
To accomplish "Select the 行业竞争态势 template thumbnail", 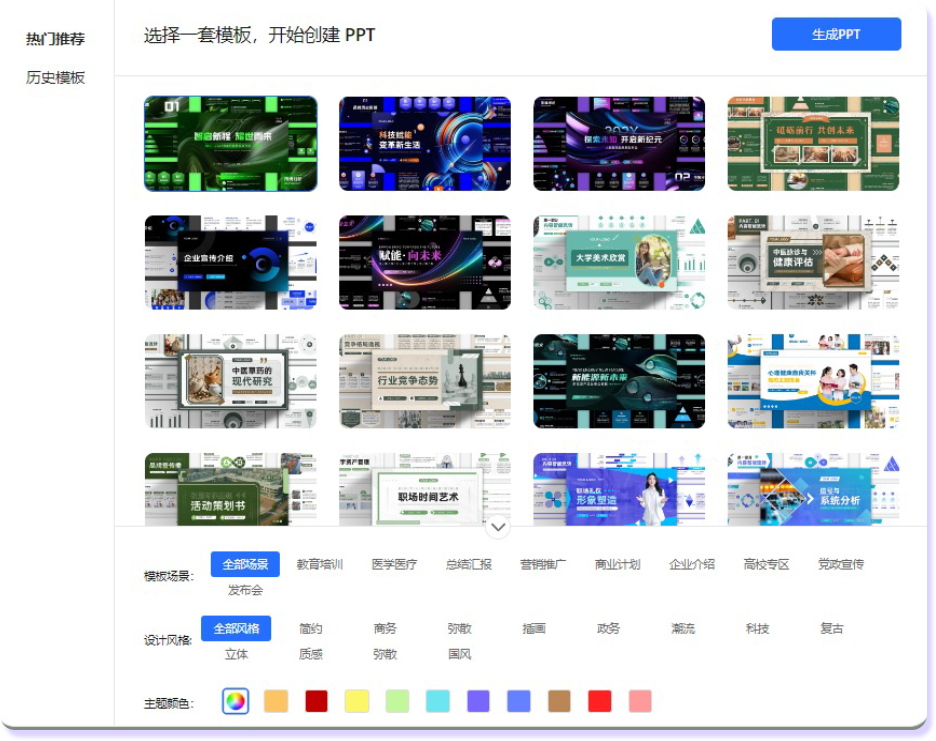I will point(425,381).
